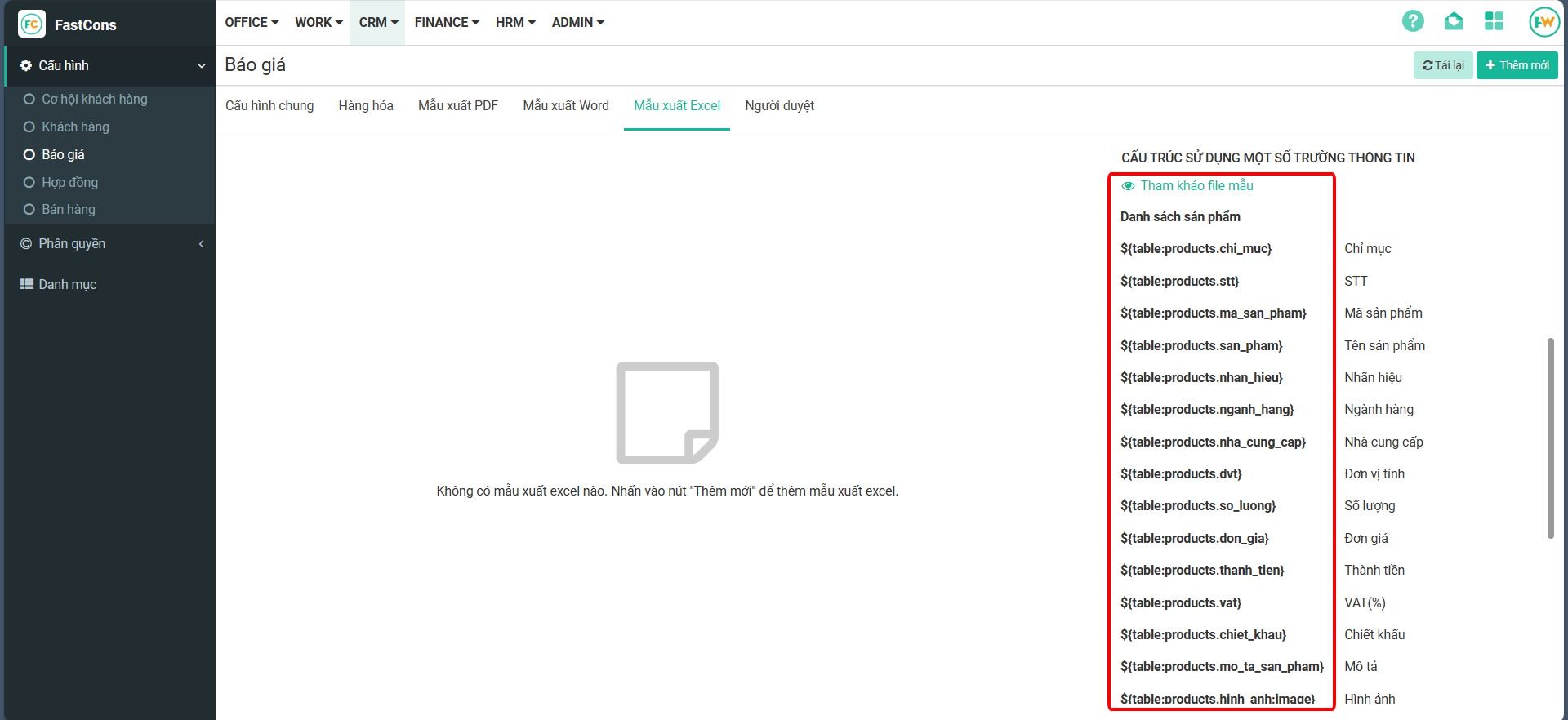Click the Danh mục list icon
1568x720 pixels.
tap(27, 284)
